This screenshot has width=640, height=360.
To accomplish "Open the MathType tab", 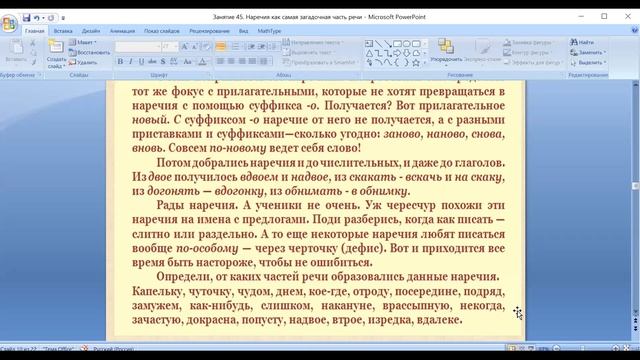I will (x=269, y=31).
